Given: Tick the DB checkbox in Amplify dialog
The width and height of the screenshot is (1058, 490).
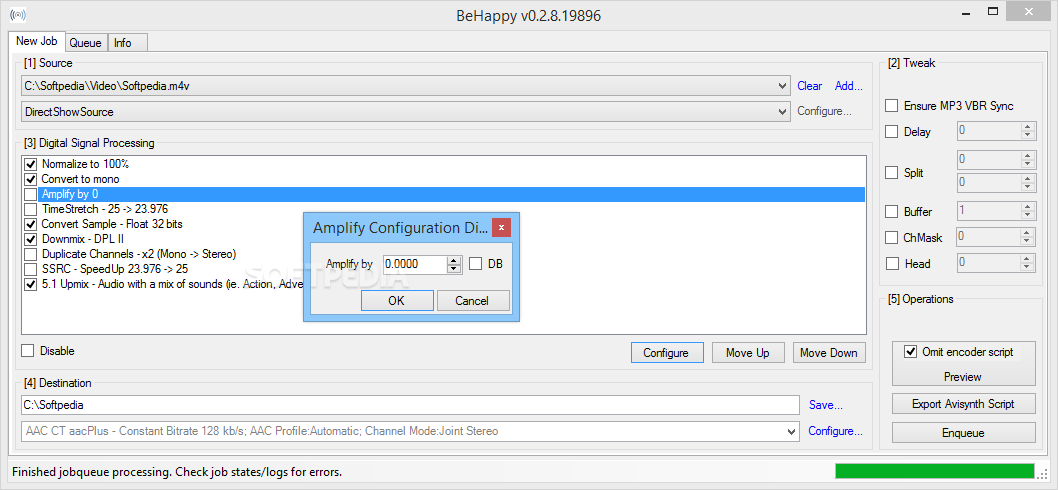Looking at the screenshot, I should pyautogui.click(x=476, y=264).
